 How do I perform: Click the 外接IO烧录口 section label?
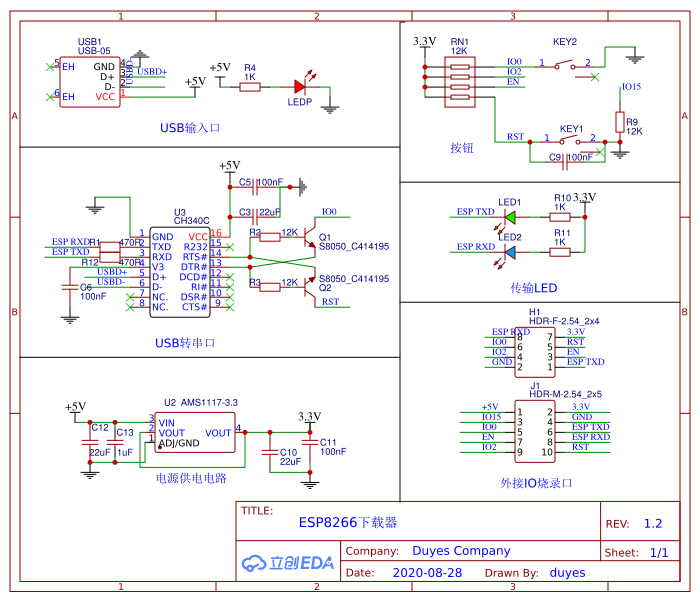coord(536,483)
